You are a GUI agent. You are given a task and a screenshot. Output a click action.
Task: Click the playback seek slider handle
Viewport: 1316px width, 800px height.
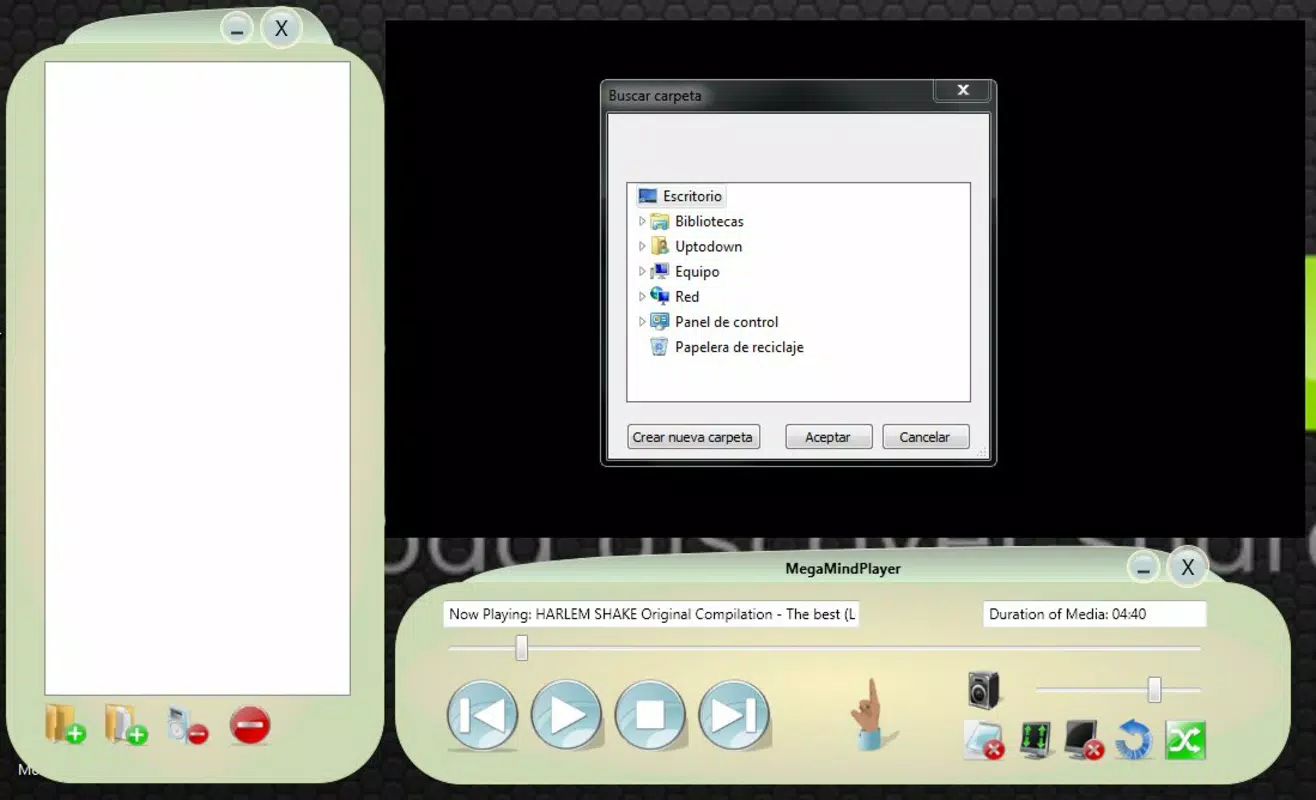coord(521,648)
